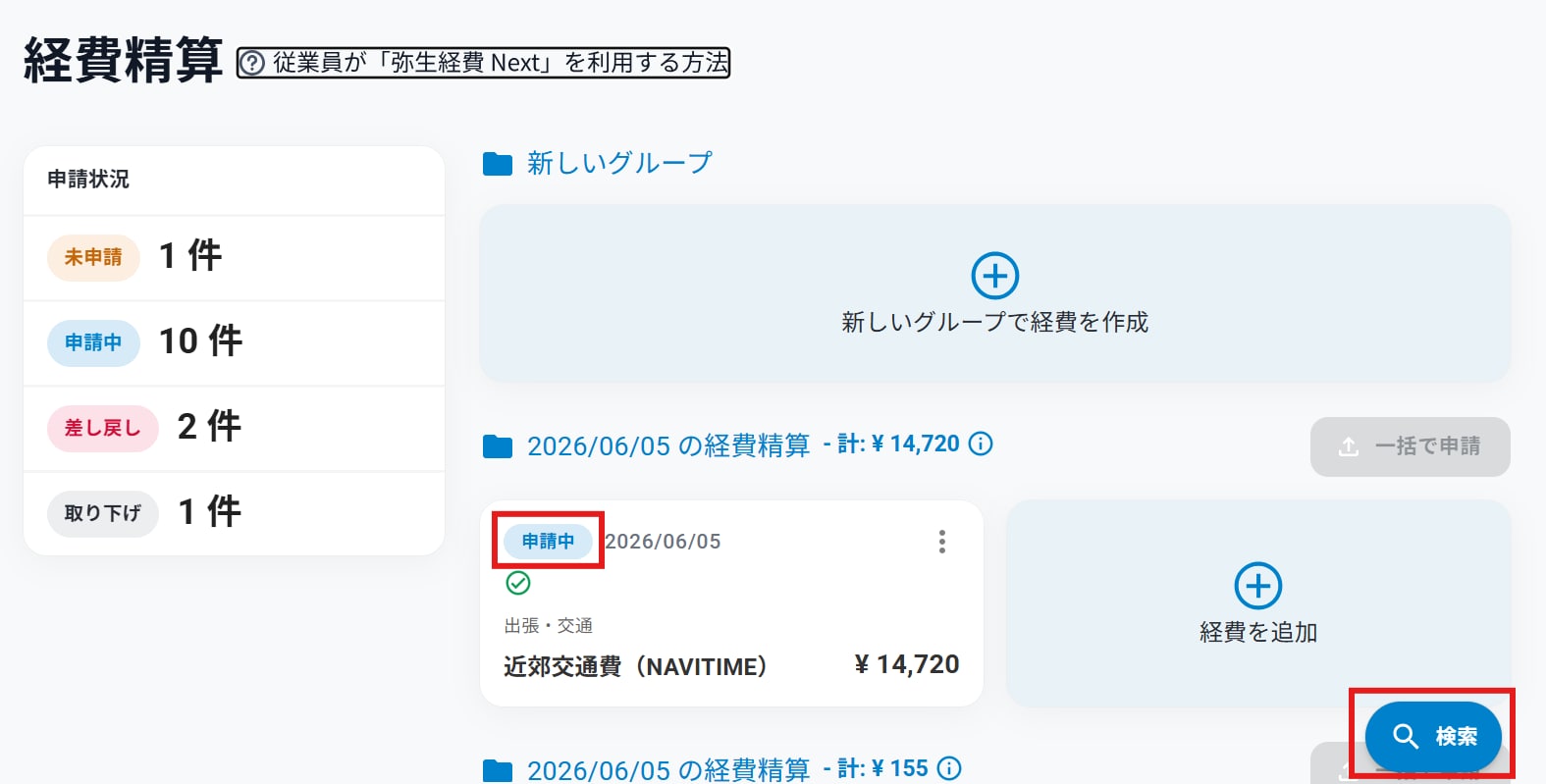Open the 新しいグループ folder icon
The width and height of the screenshot is (1546, 784).
(498, 164)
